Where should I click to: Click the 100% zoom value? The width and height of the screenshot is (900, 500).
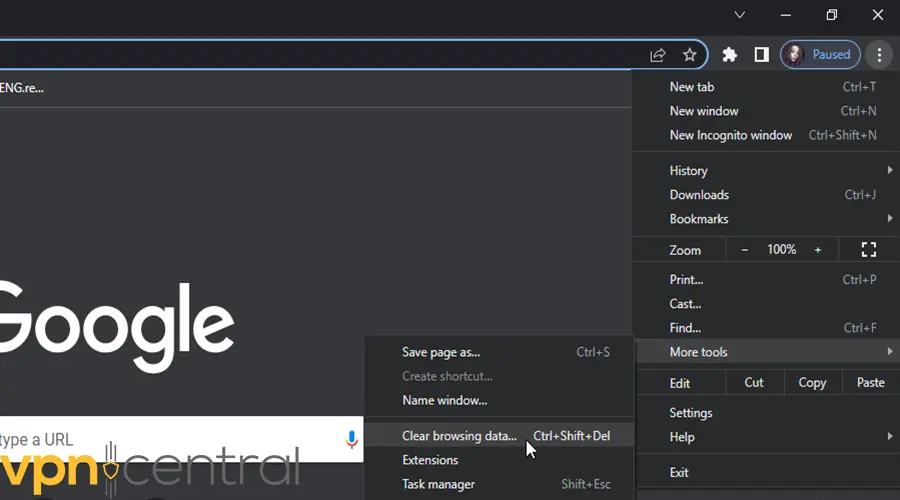(x=781, y=250)
